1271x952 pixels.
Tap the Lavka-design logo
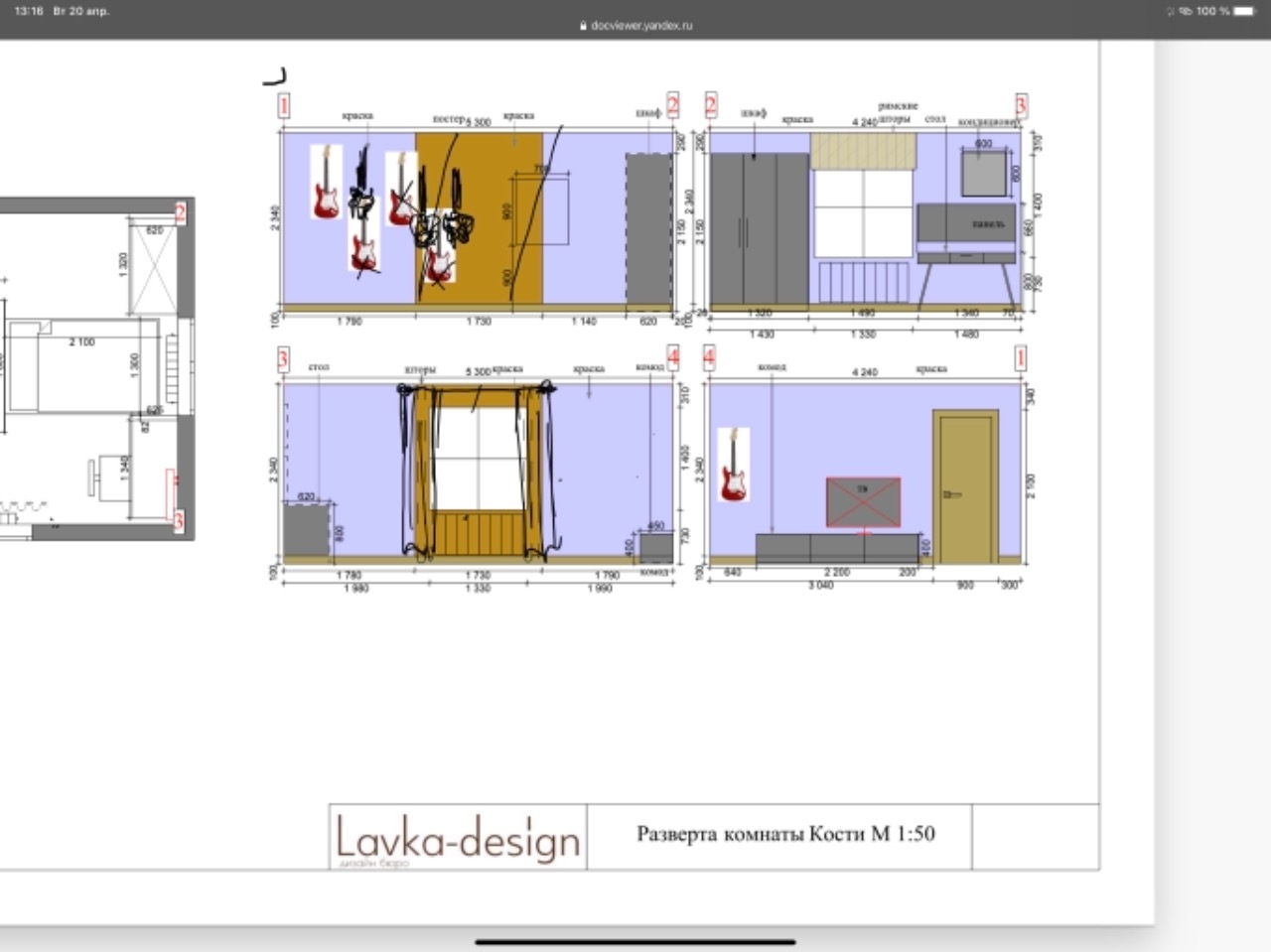pos(458,839)
